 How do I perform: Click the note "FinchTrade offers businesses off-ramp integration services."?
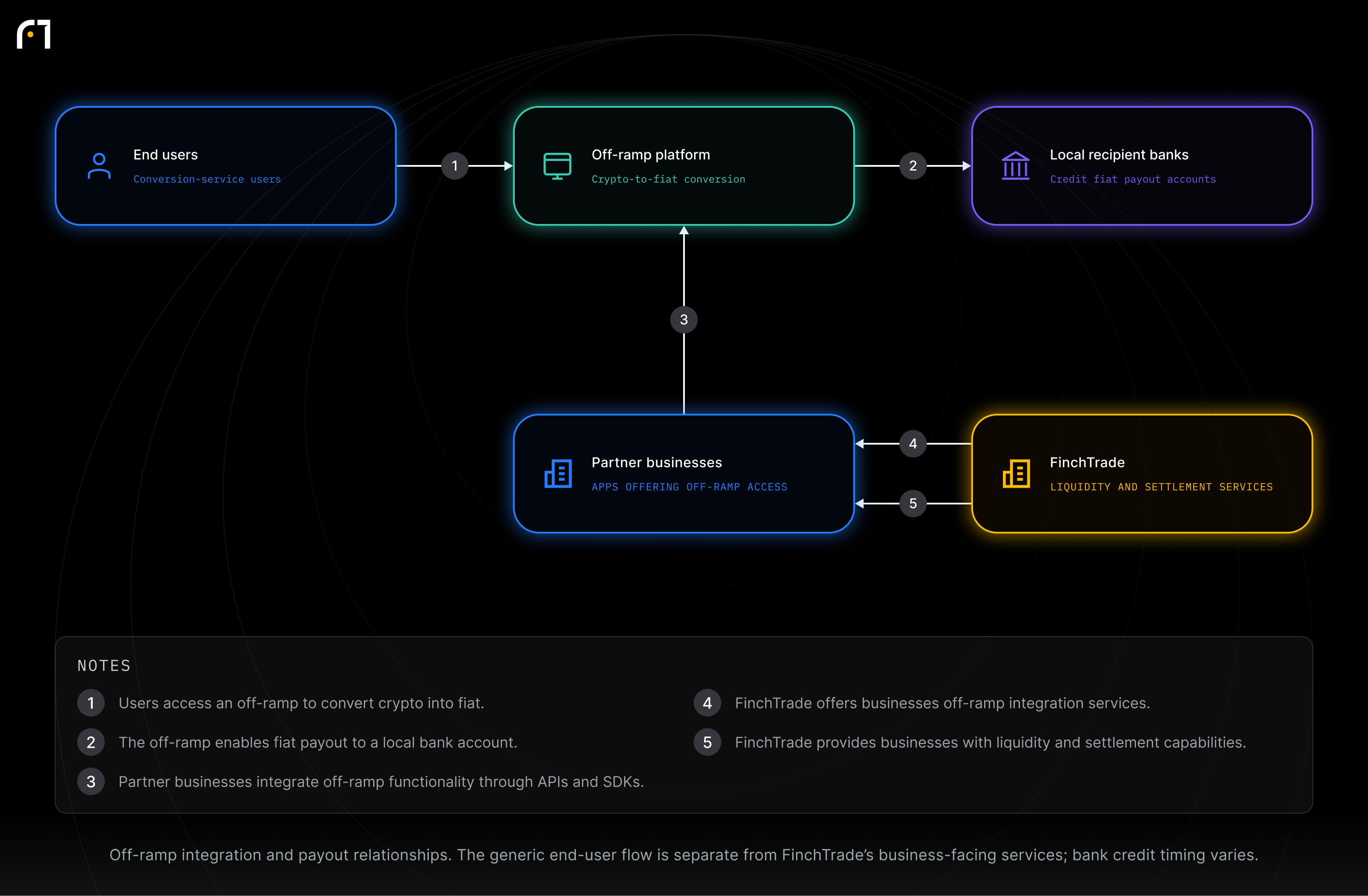click(942, 703)
